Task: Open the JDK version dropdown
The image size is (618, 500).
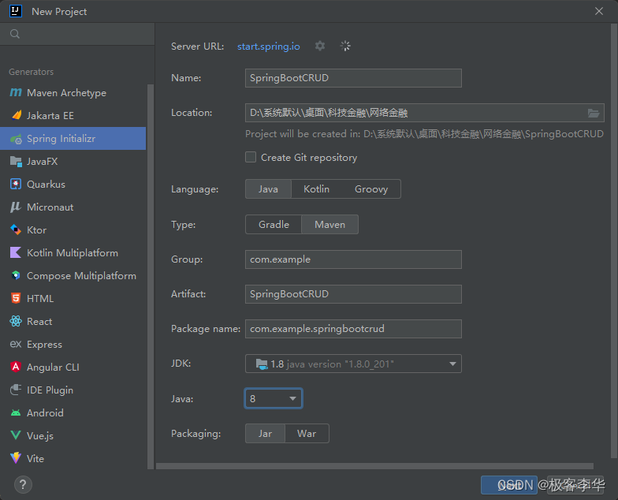Action: coord(453,364)
